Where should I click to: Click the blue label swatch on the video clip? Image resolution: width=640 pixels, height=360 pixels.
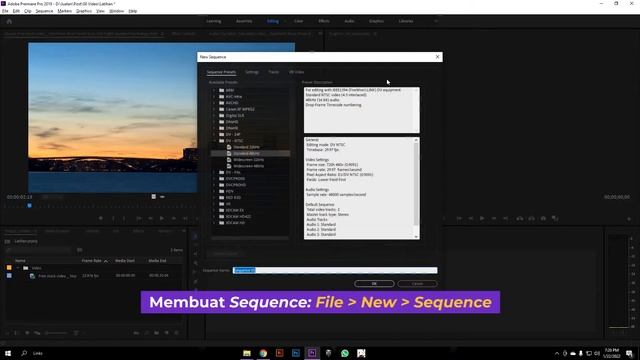(x=9, y=276)
